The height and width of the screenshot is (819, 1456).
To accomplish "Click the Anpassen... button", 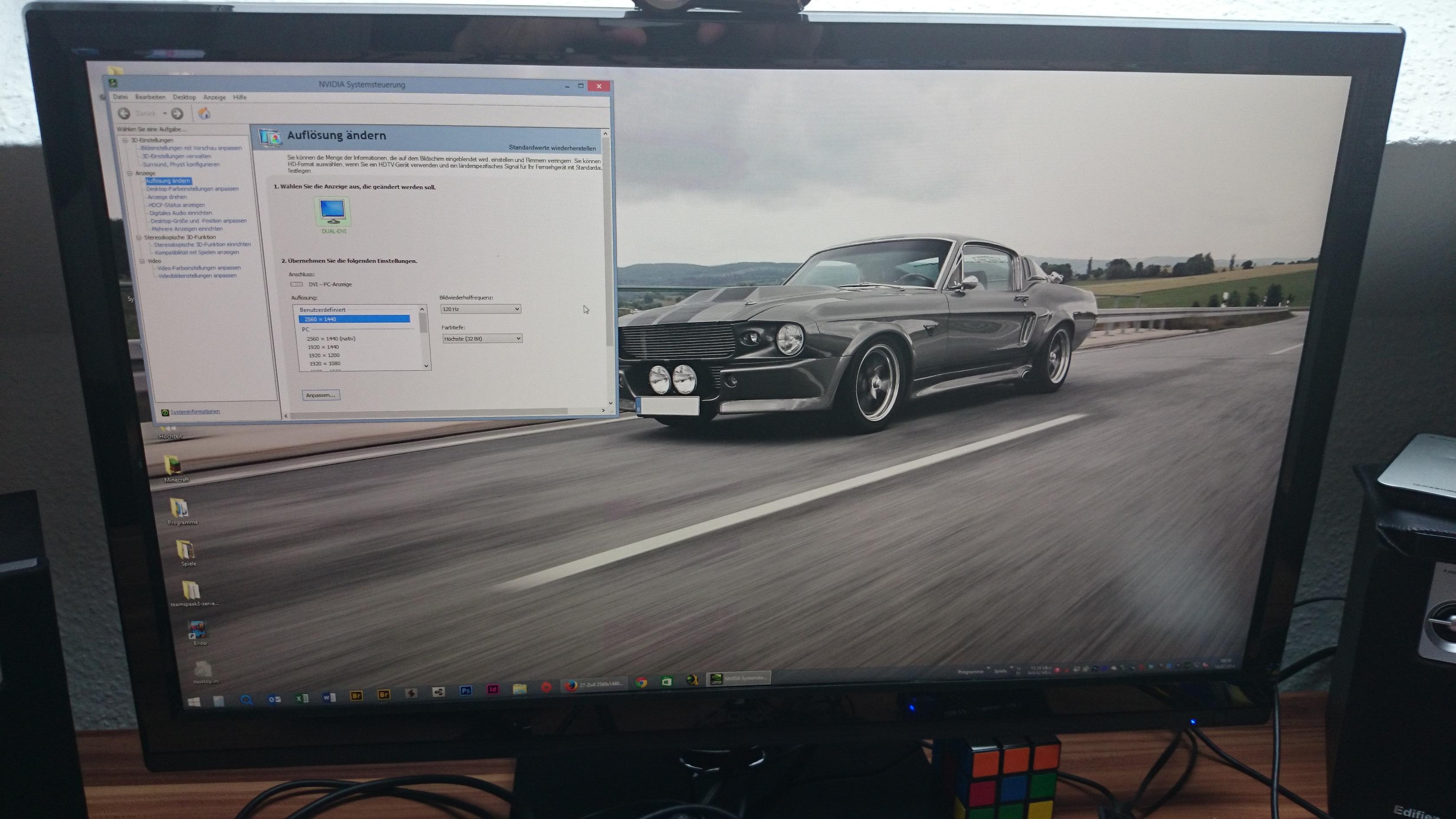I will pos(320,395).
